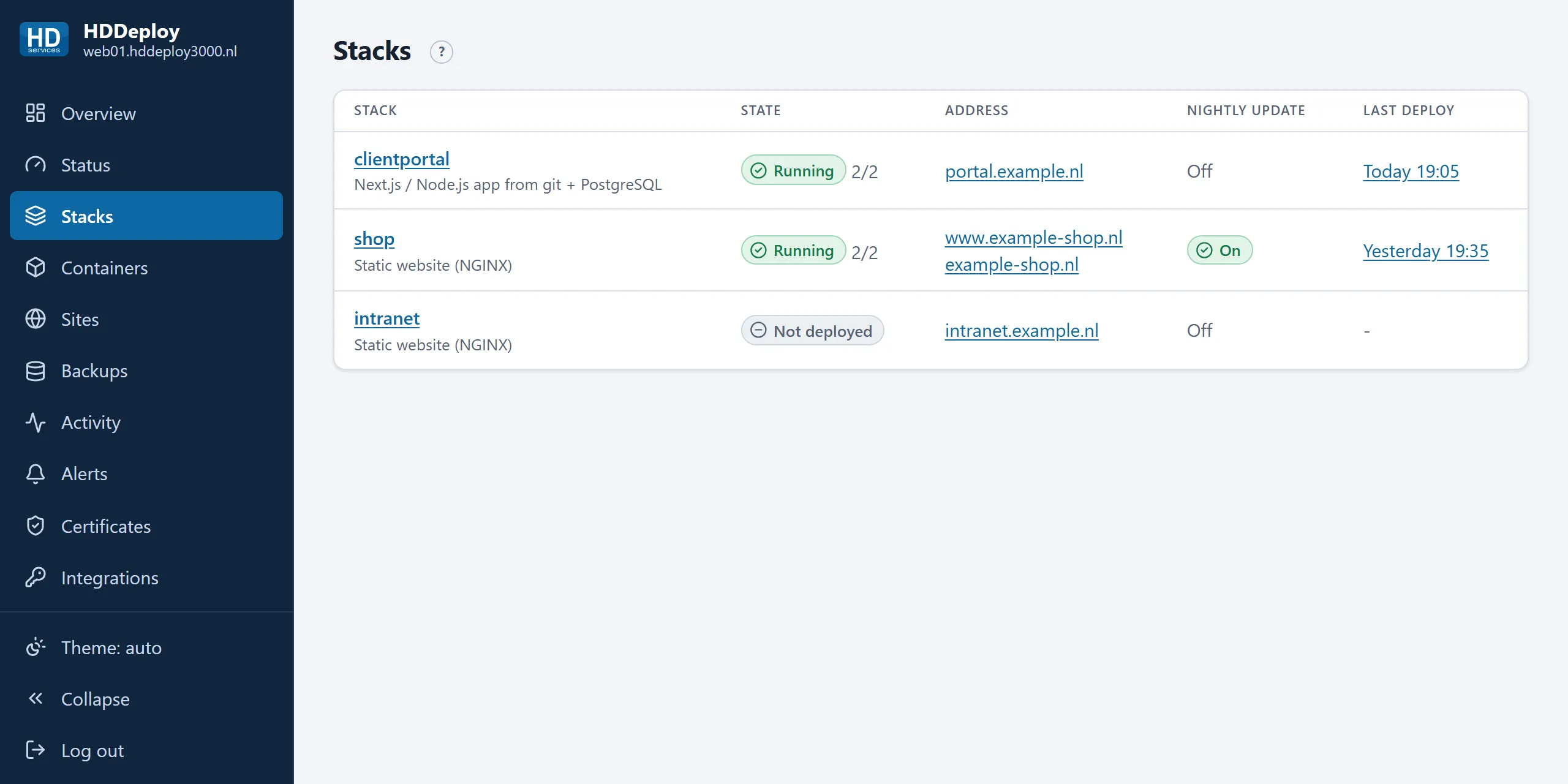This screenshot has height=784, width=1568.
Task: Open the Stacks help question-mark icon
Action: click(441, 52)
